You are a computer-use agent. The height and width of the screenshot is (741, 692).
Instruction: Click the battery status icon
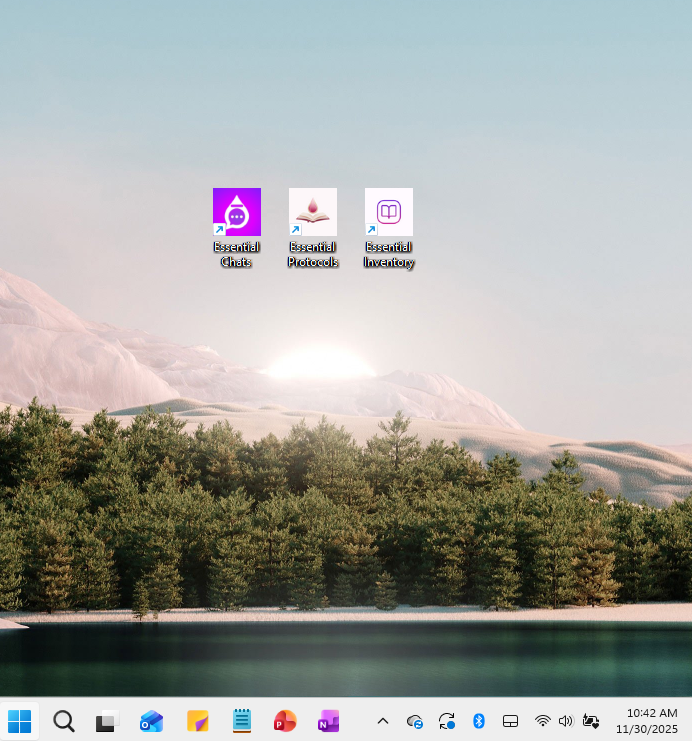[x=590, y=721]
